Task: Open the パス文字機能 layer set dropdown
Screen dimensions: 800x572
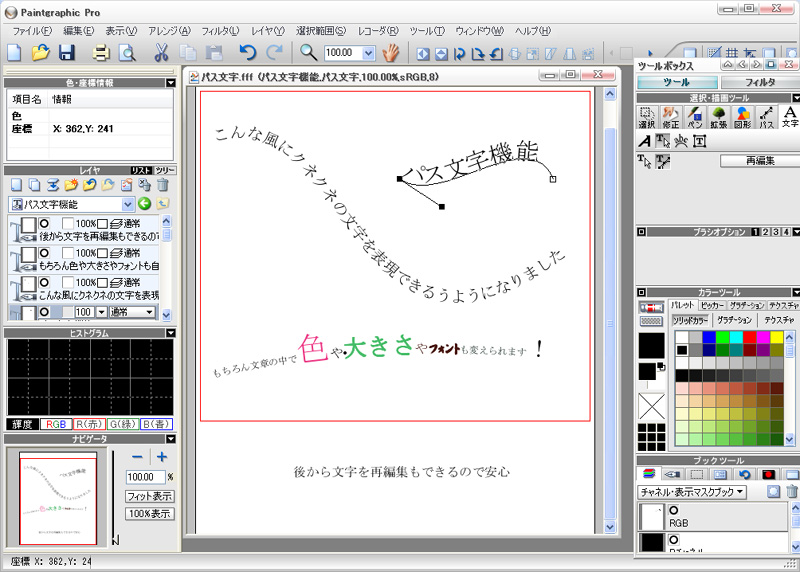Action: coord(128,205)
